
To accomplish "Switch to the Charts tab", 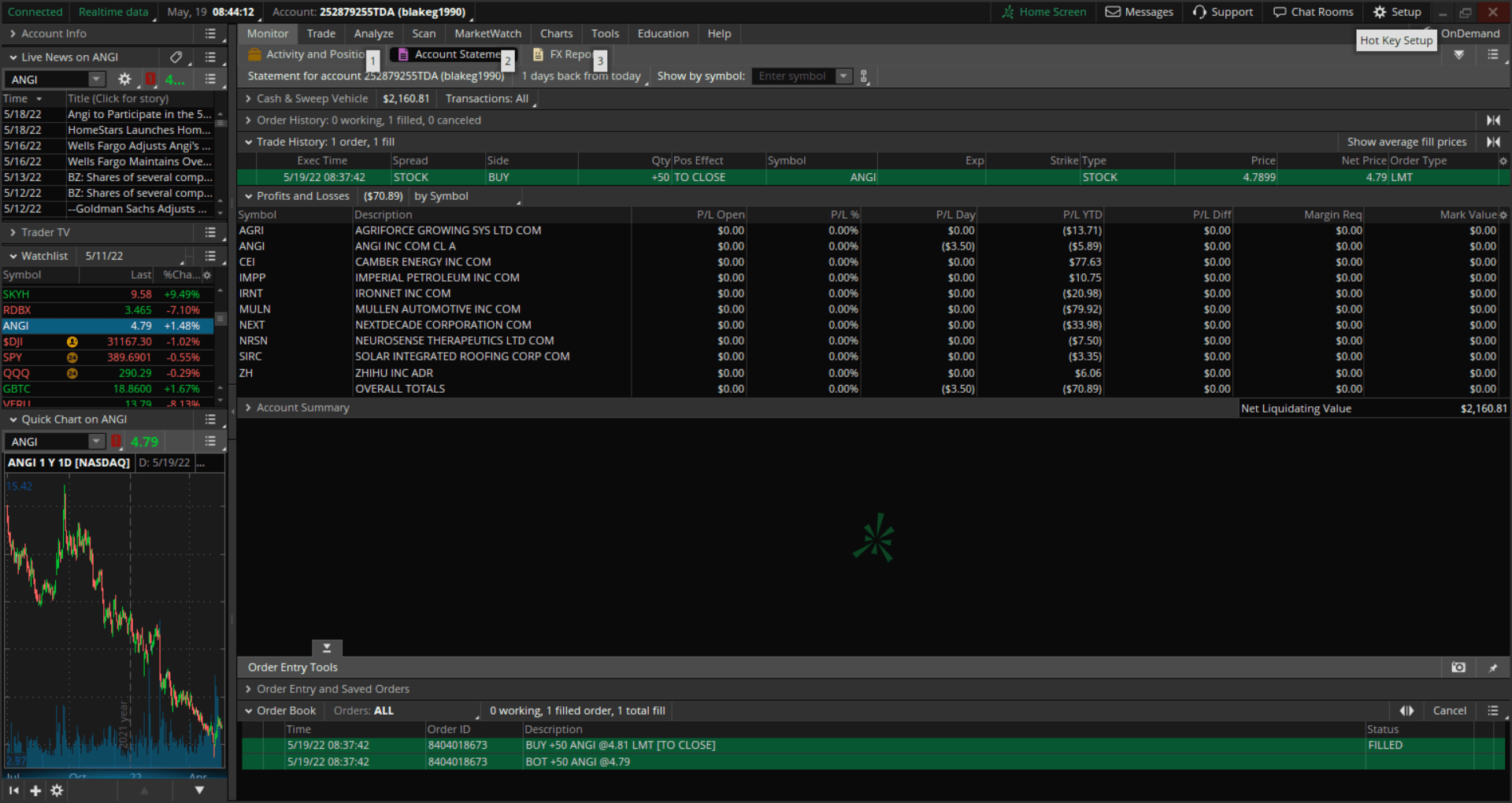I will pos(556,34).
